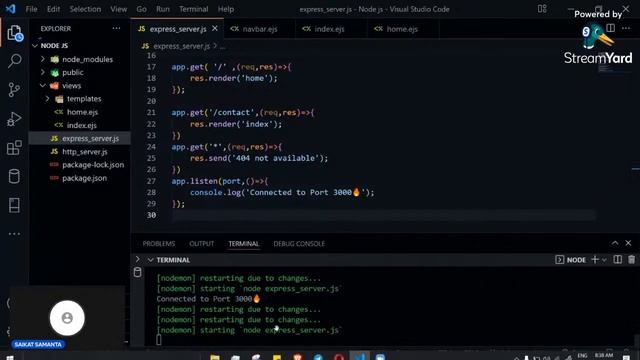The height and width of the screenshot is (360, 640).
Task: Expand the node_modules folder
Action: pos(43,59)
